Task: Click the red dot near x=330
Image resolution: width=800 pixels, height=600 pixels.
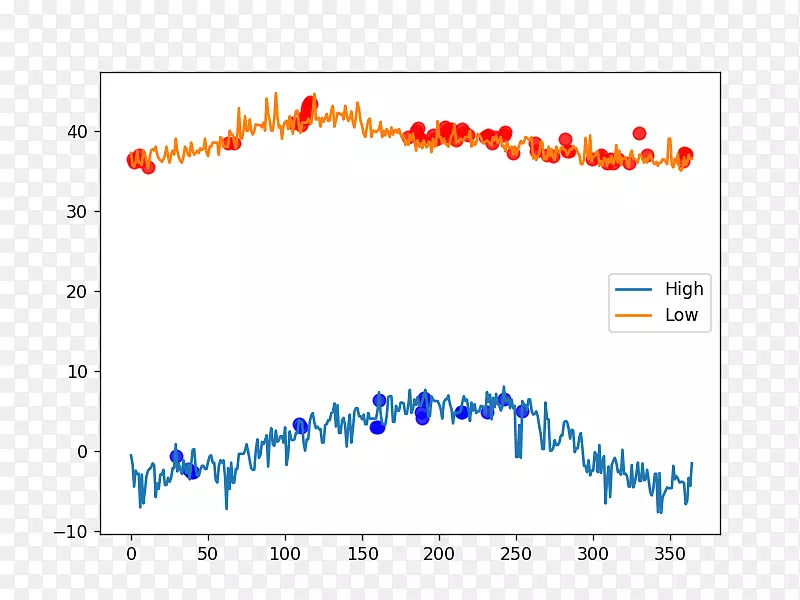Action: pos(640,133)
